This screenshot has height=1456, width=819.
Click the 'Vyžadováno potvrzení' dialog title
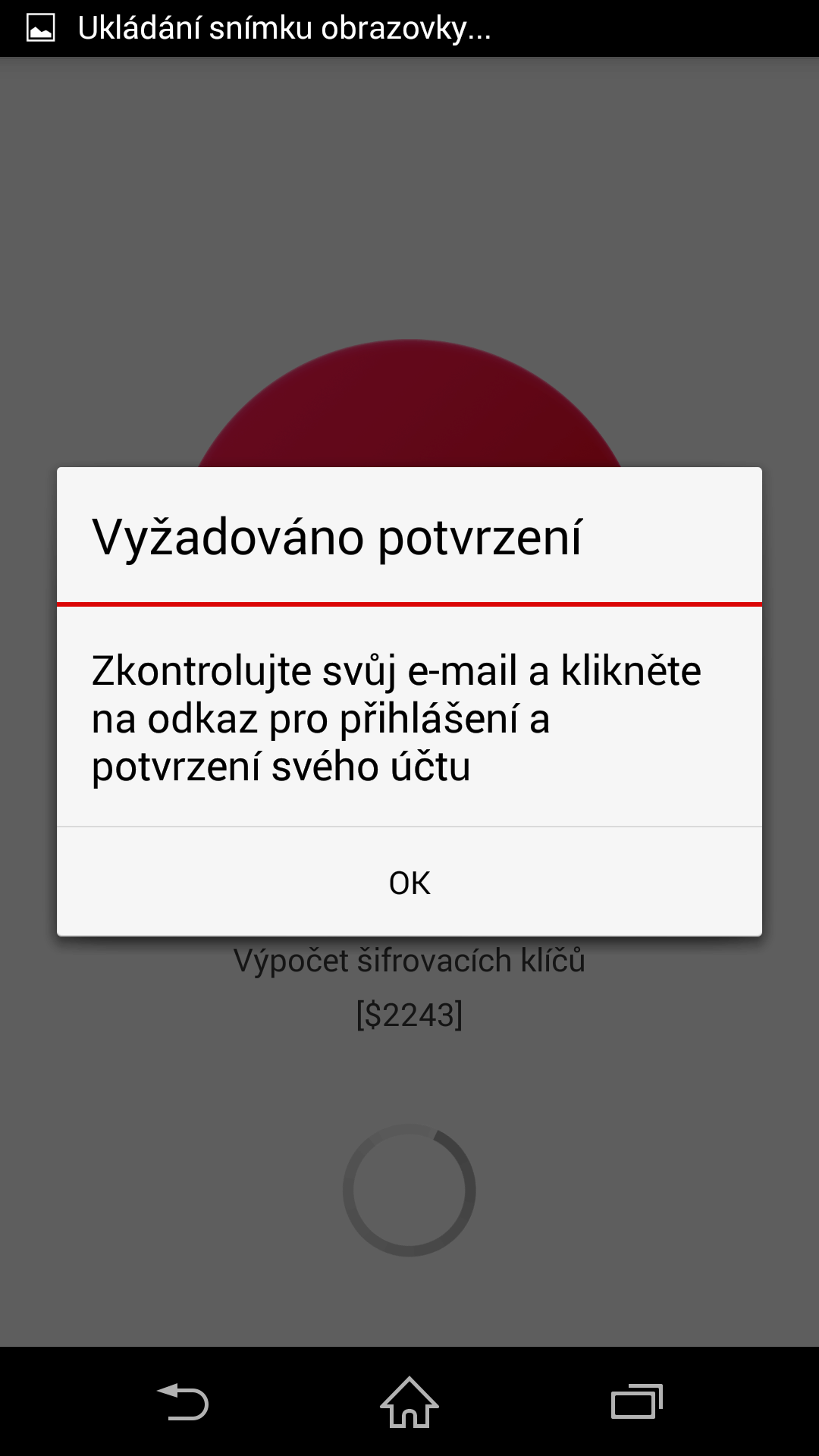[337, 538]
